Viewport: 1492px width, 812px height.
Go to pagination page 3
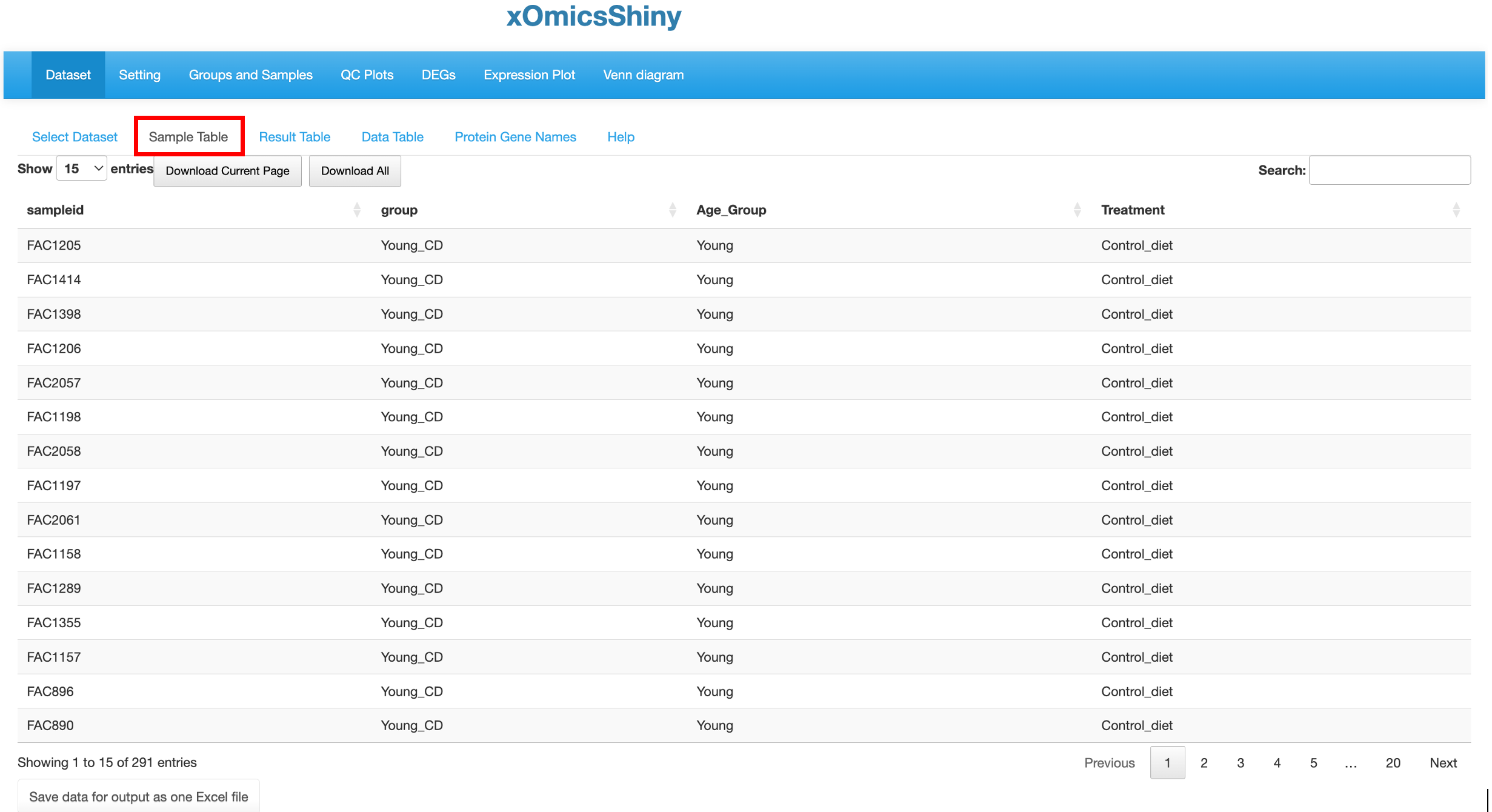point(1240,763)
